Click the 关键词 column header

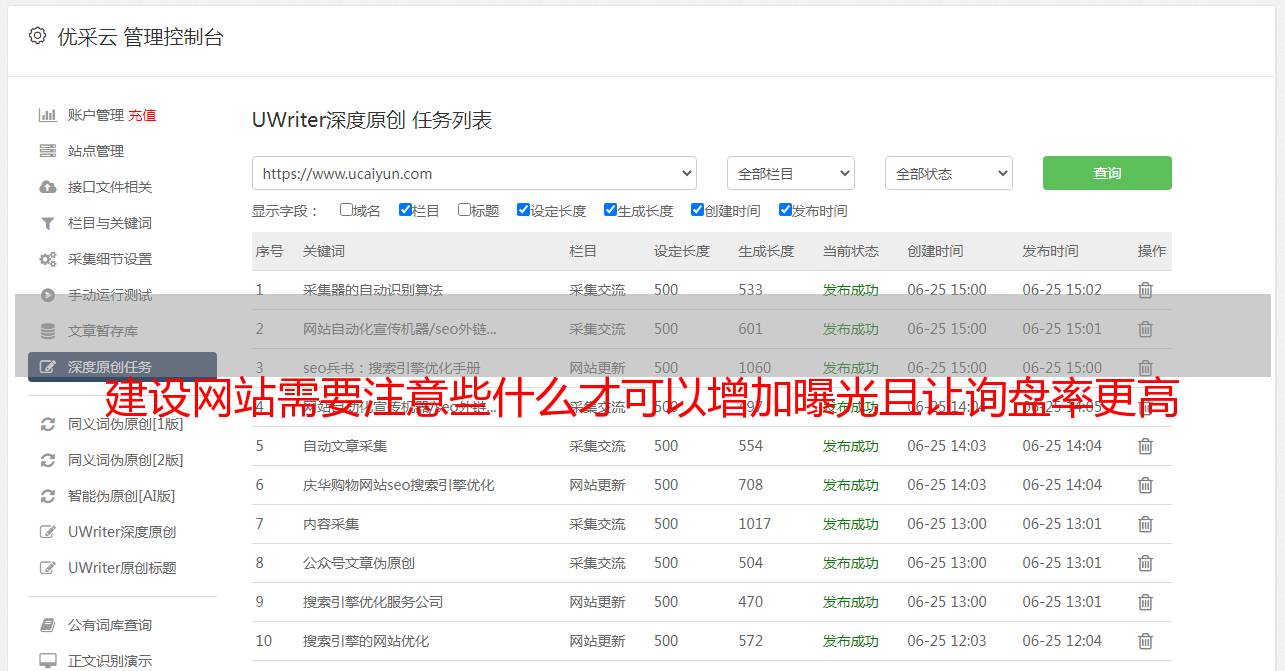tap(324, 251)
